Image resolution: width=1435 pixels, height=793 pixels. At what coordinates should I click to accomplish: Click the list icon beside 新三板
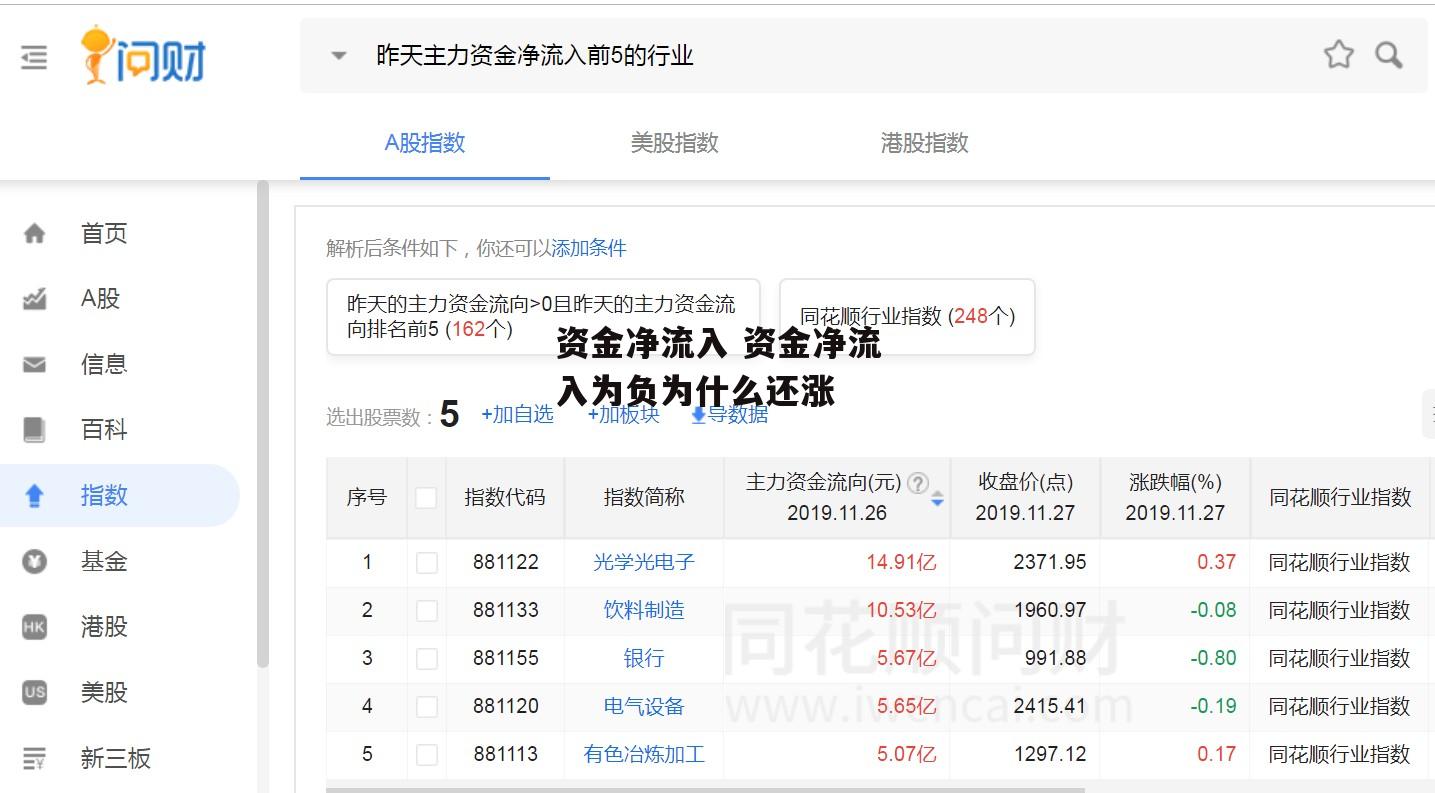point(34,759)
